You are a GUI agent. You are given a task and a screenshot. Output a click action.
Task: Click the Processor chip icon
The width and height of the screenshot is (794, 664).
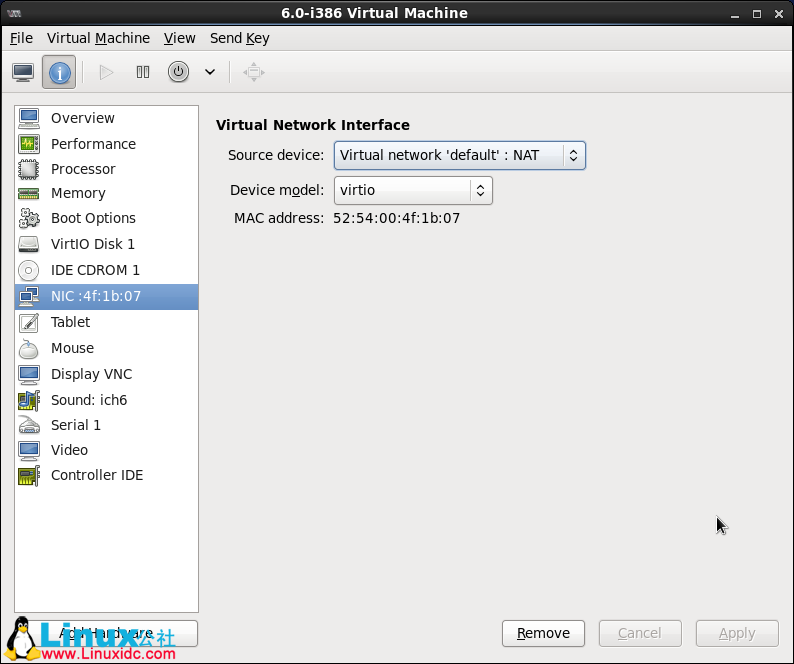(29, 169)
